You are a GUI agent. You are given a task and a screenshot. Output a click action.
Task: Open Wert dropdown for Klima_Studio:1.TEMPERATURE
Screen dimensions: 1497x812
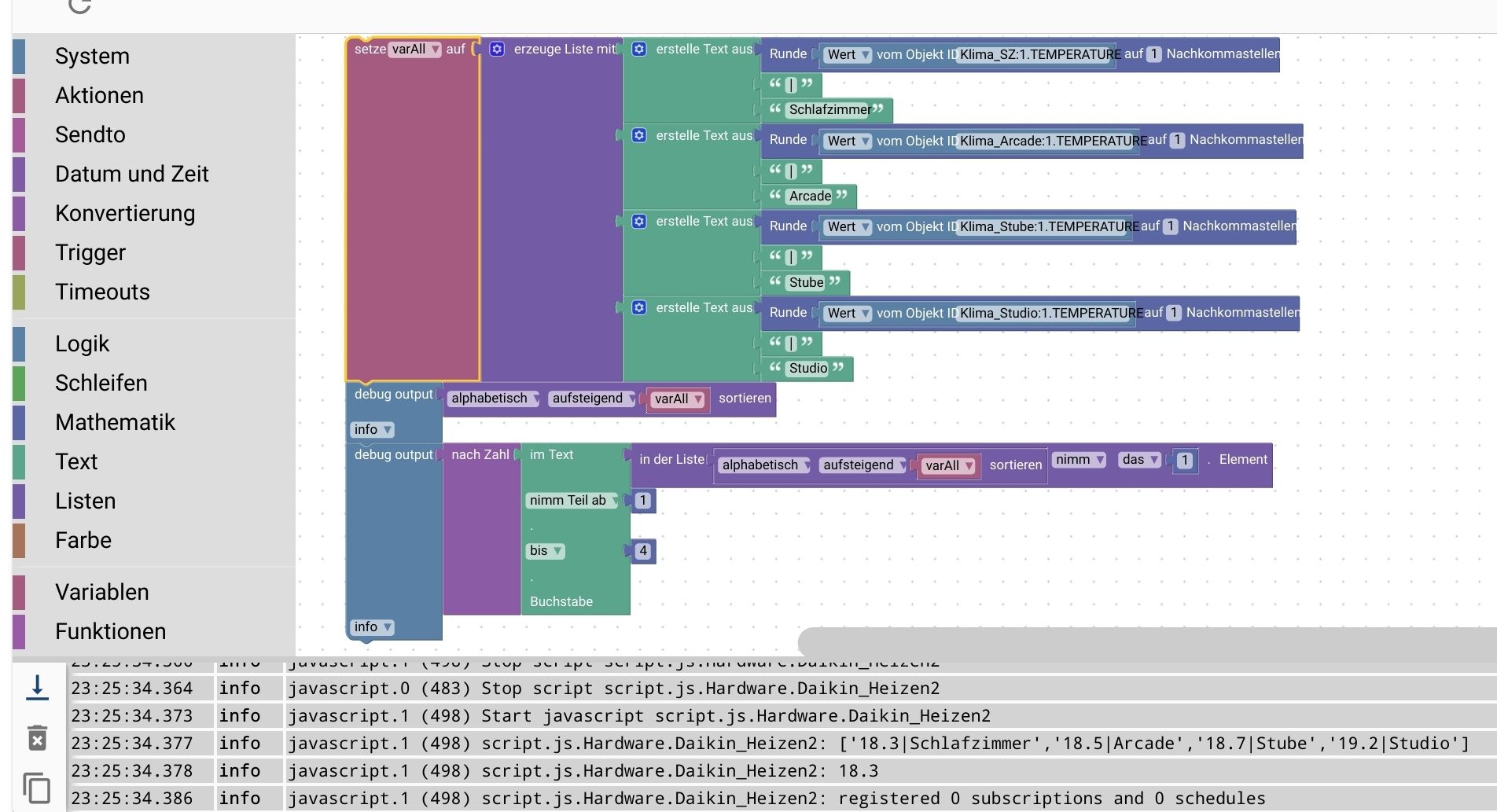(848, 313)
